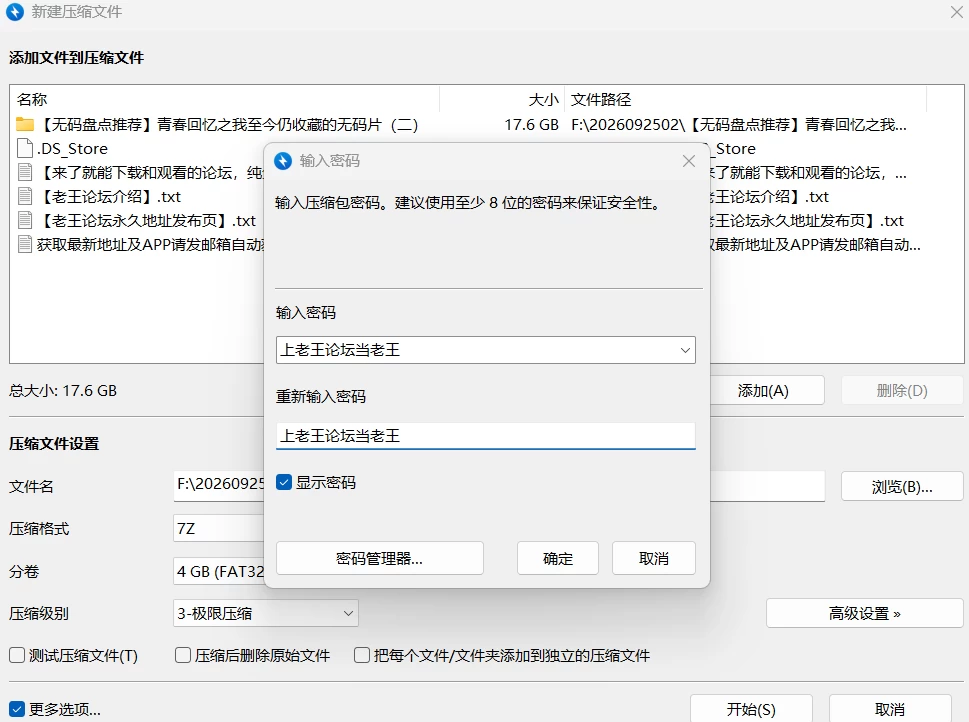Click the 名称 column header
This screenshot has width=969, height=722.
coord(32,99)
